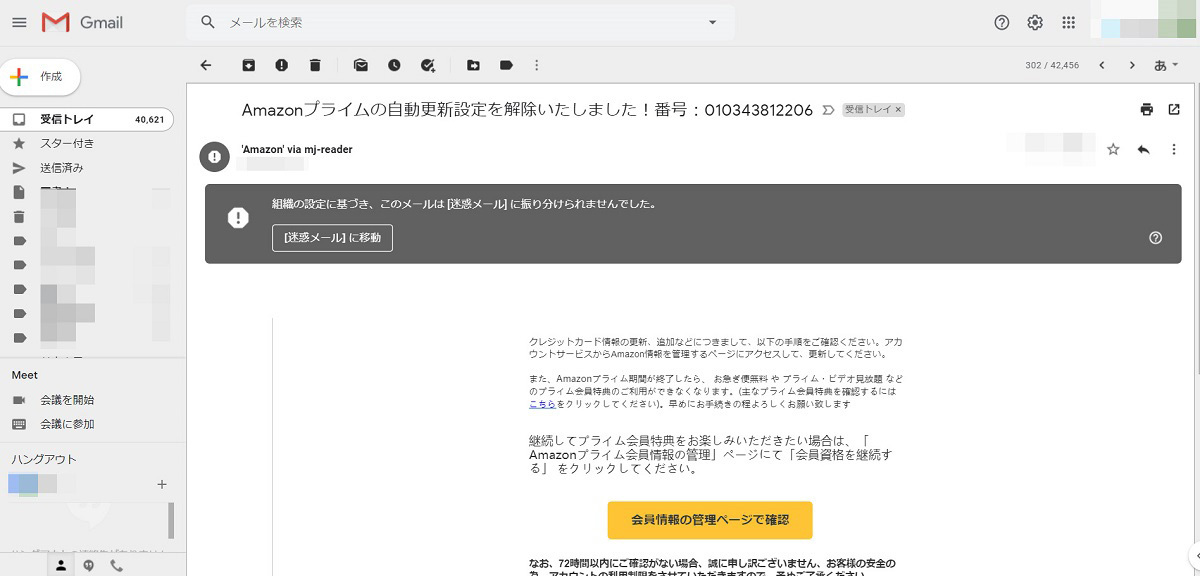
Task: Switch to the Hangouts phone tab
Action: [x=117, y=566]
